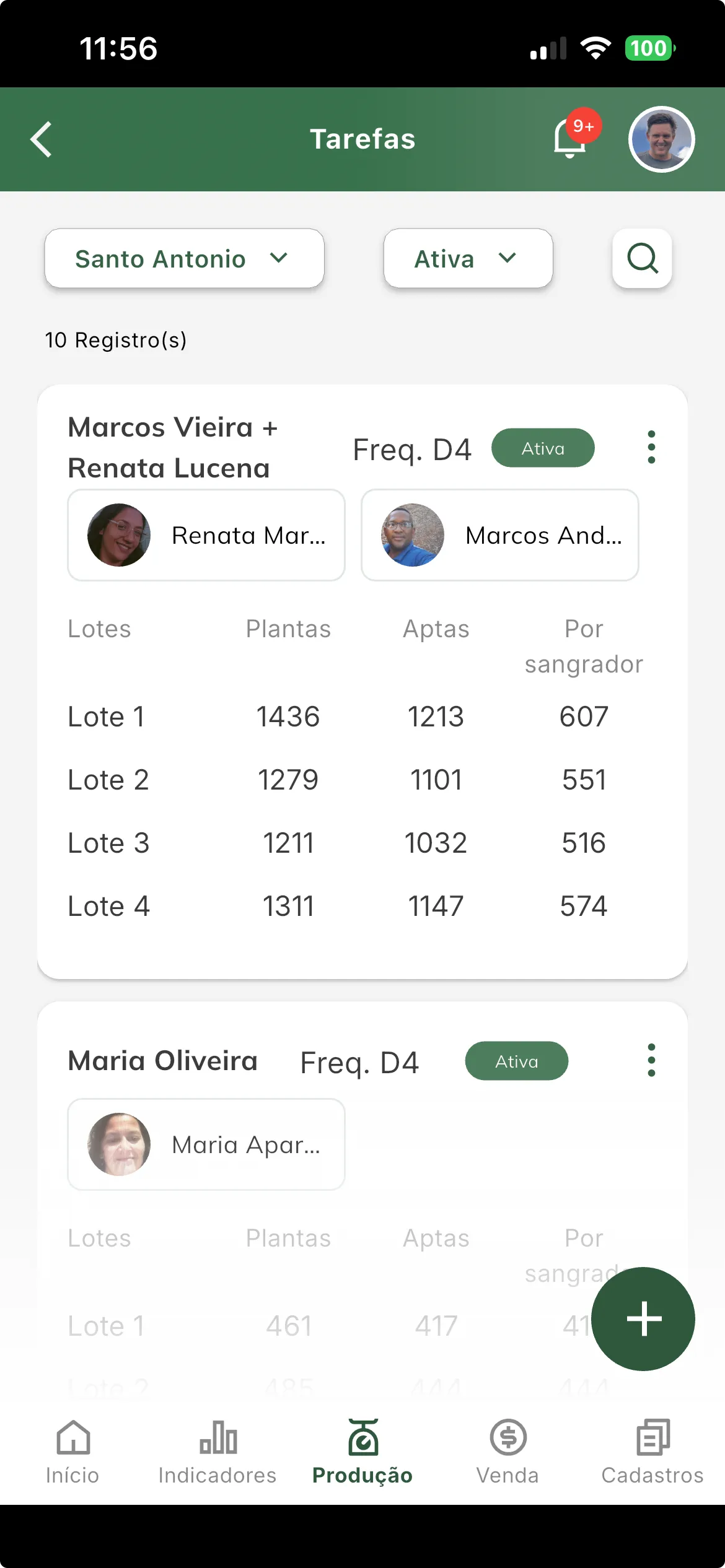The width and height of the screenshot is (725, 1568).
Task: Select Marcos And... worker chip
Action: pos(500,535)
